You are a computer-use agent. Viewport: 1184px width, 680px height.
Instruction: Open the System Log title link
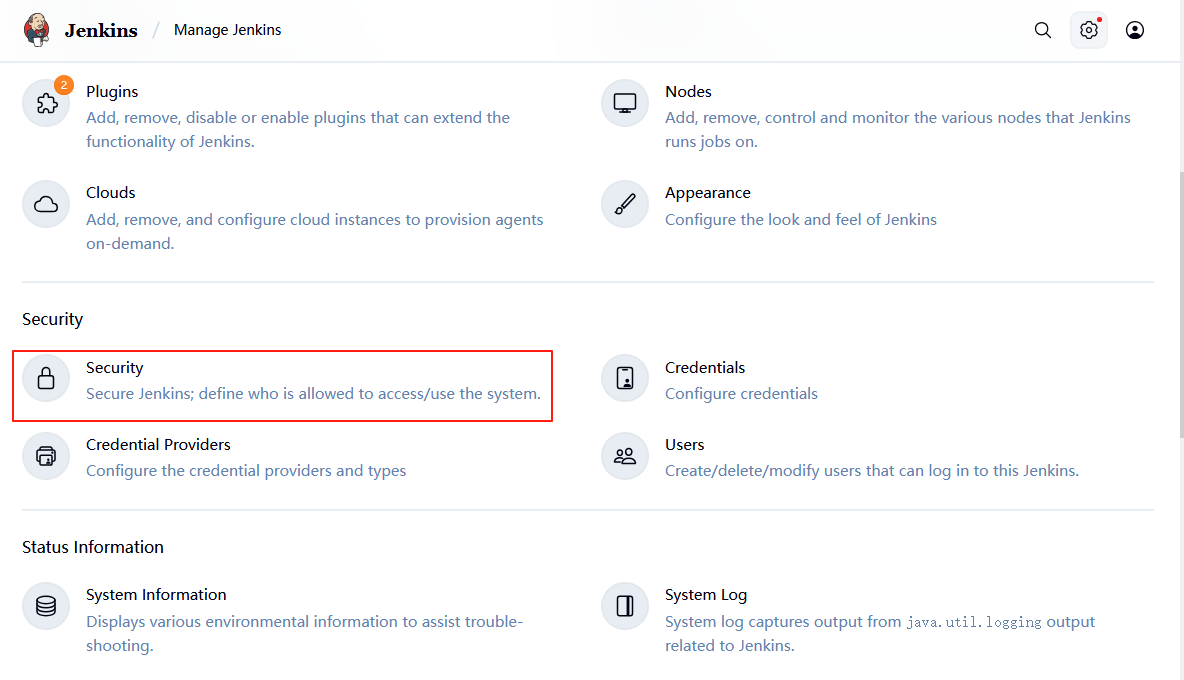pyautogui.click(x=705, y=595)
